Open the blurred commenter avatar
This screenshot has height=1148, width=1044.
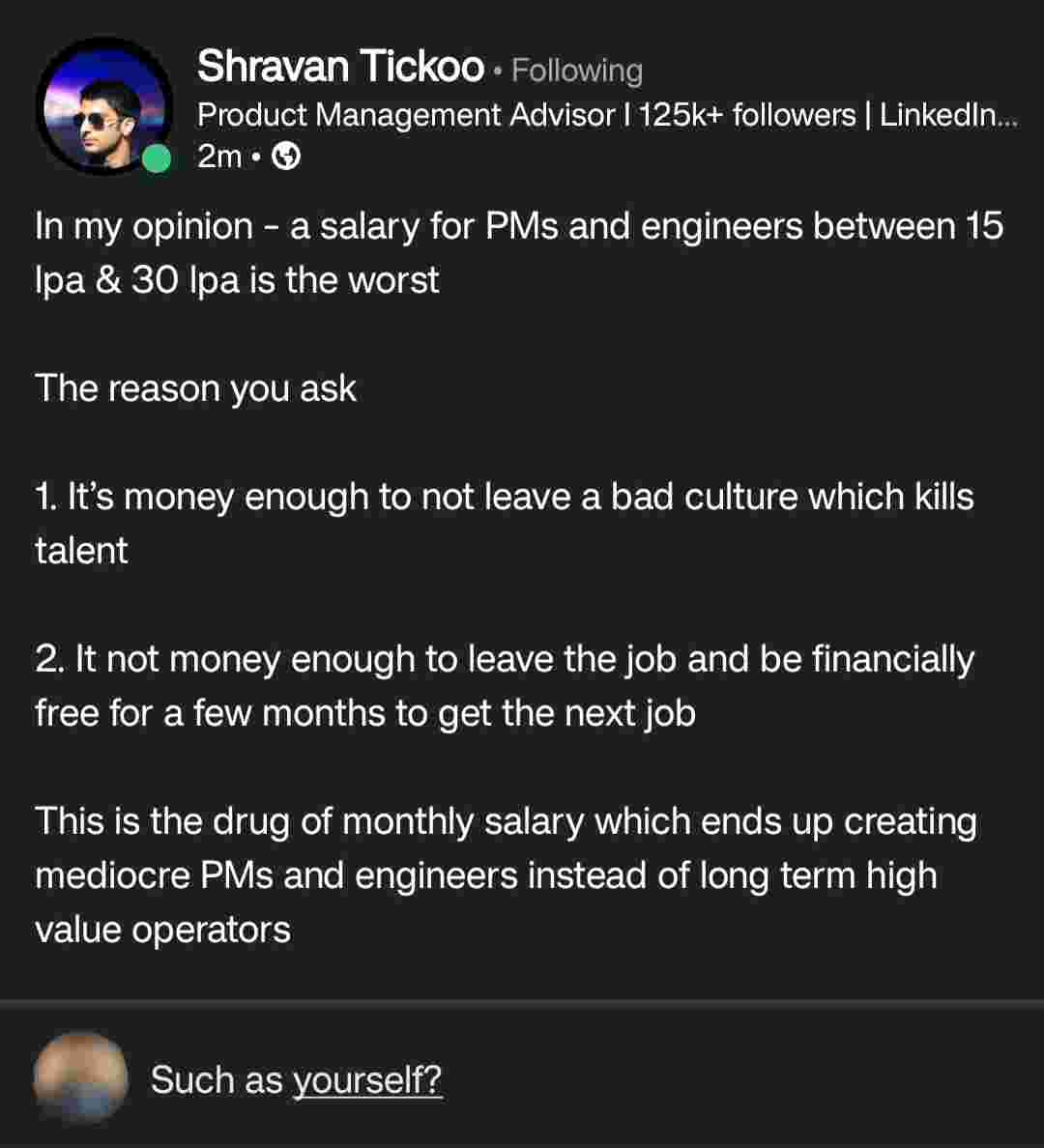click(x=80, y=1077)
